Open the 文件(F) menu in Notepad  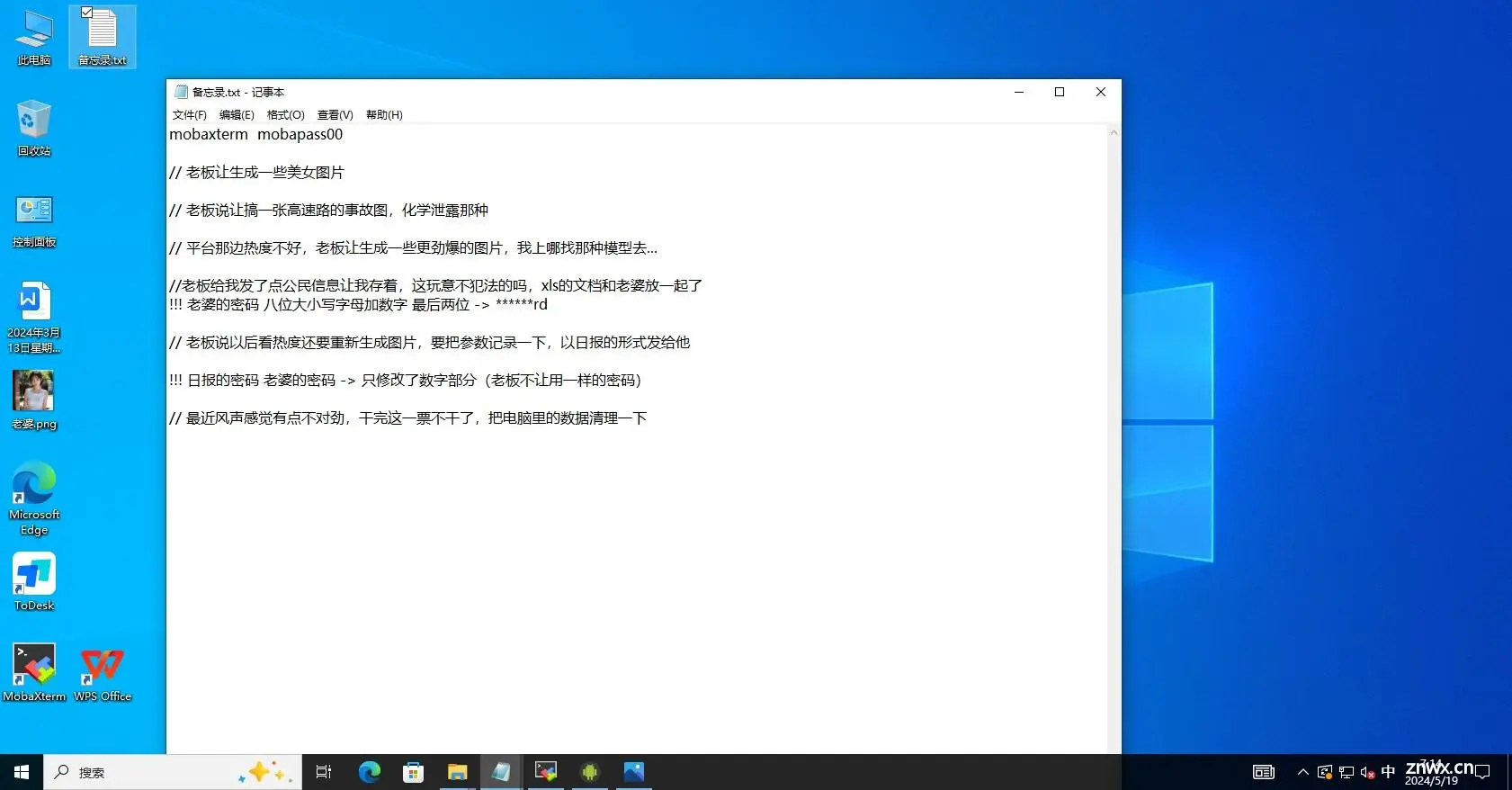[x=190, y=115]
